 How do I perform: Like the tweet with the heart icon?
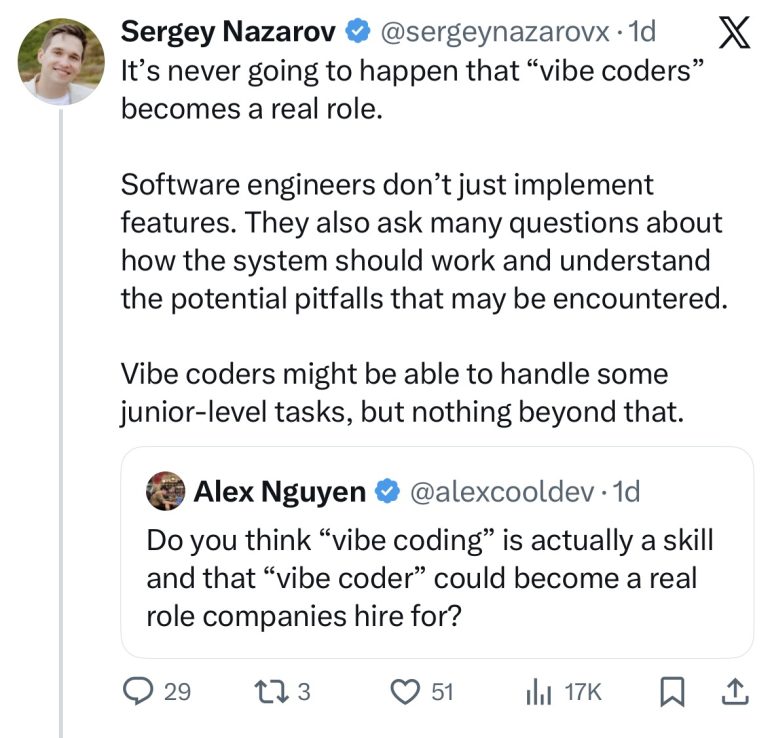403,691
